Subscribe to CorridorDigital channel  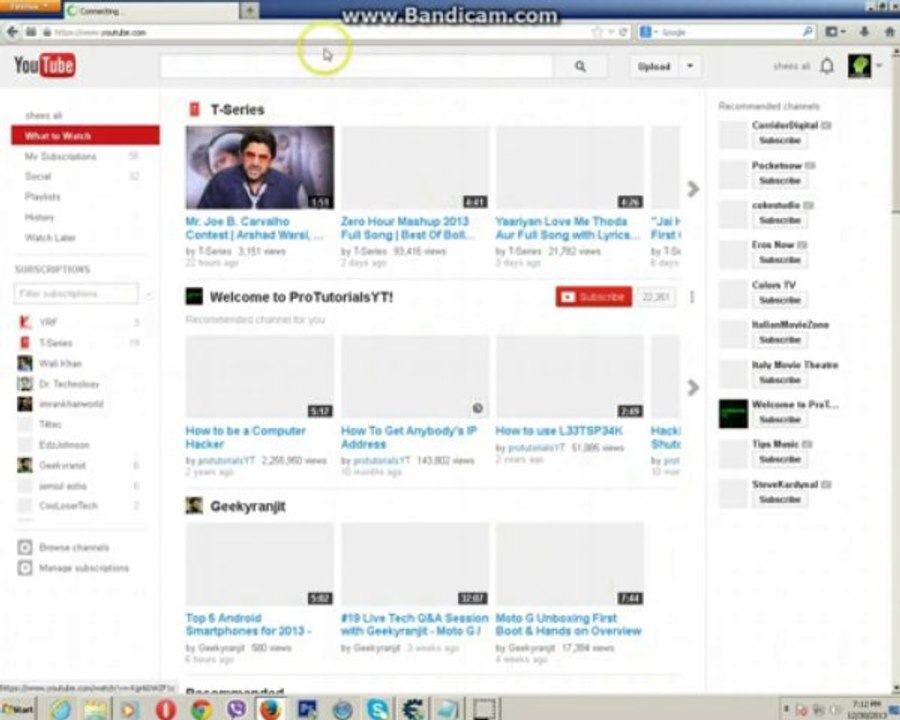click(779, 140)
